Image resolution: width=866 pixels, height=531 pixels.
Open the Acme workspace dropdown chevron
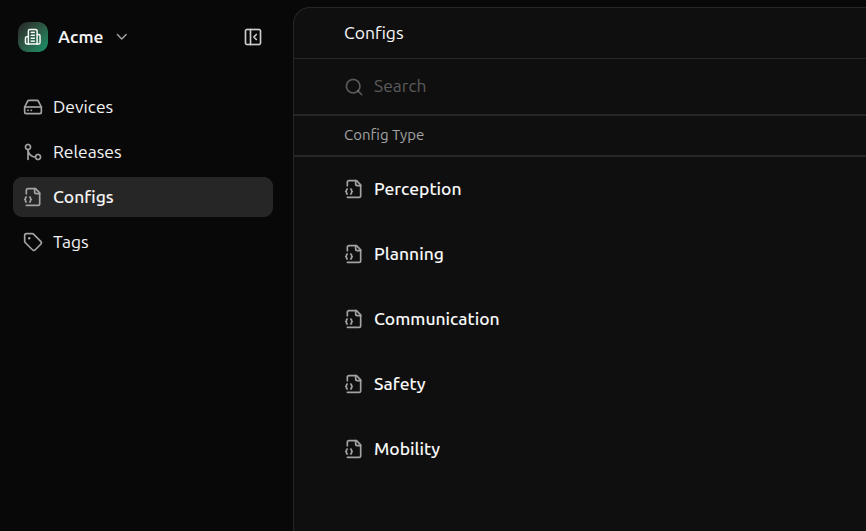pos(122,37)
